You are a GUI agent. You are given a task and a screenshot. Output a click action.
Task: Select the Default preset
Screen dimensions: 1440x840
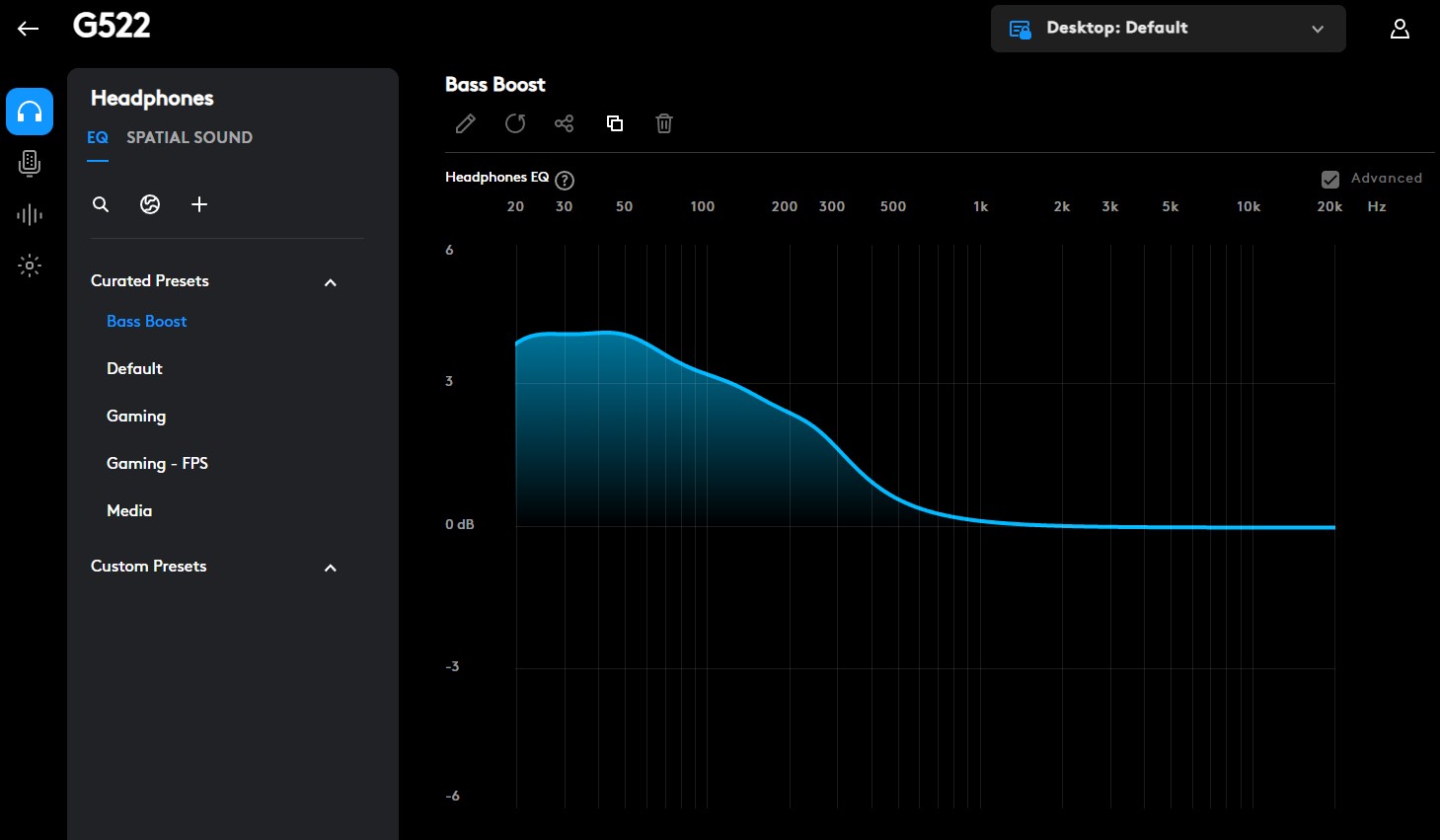click(134, 369)
